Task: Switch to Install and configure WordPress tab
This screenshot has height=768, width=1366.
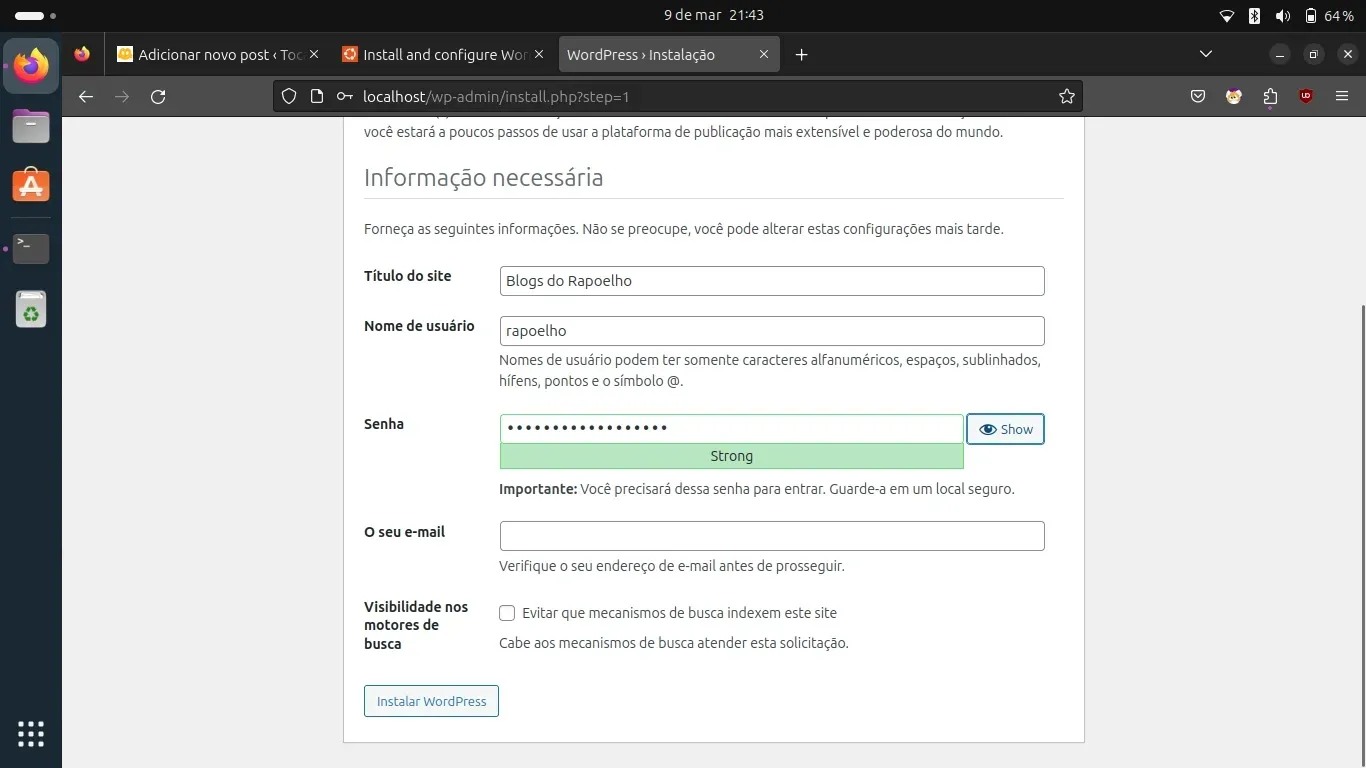Action: pyautogui.click(x=435, y=55)
